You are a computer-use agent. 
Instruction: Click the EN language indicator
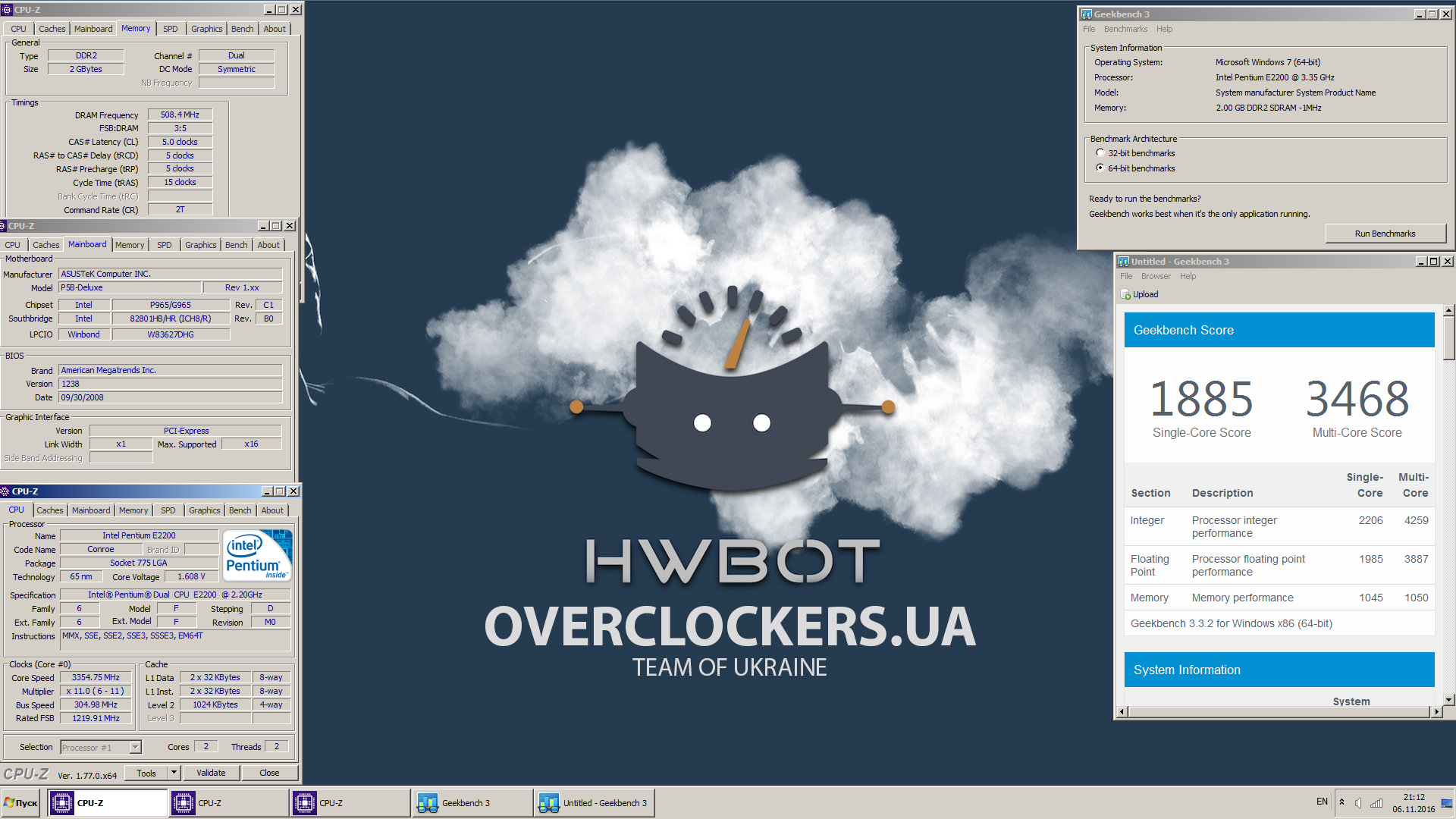[1322, 802]
